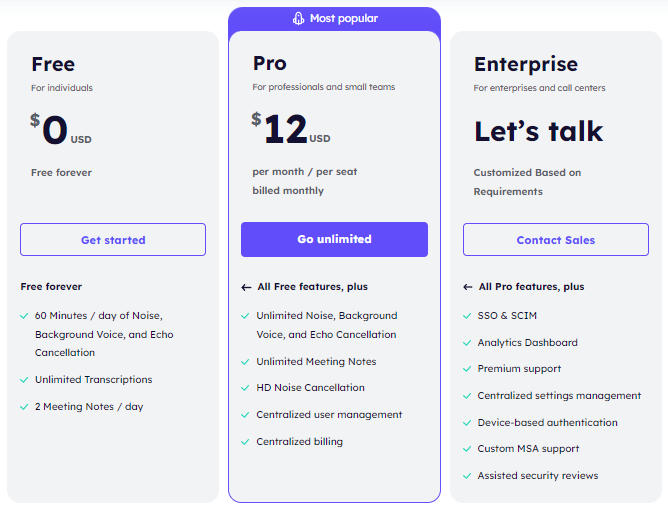Click the Let's talk heading
Screen dimensions: 668x511
(539, 131)
